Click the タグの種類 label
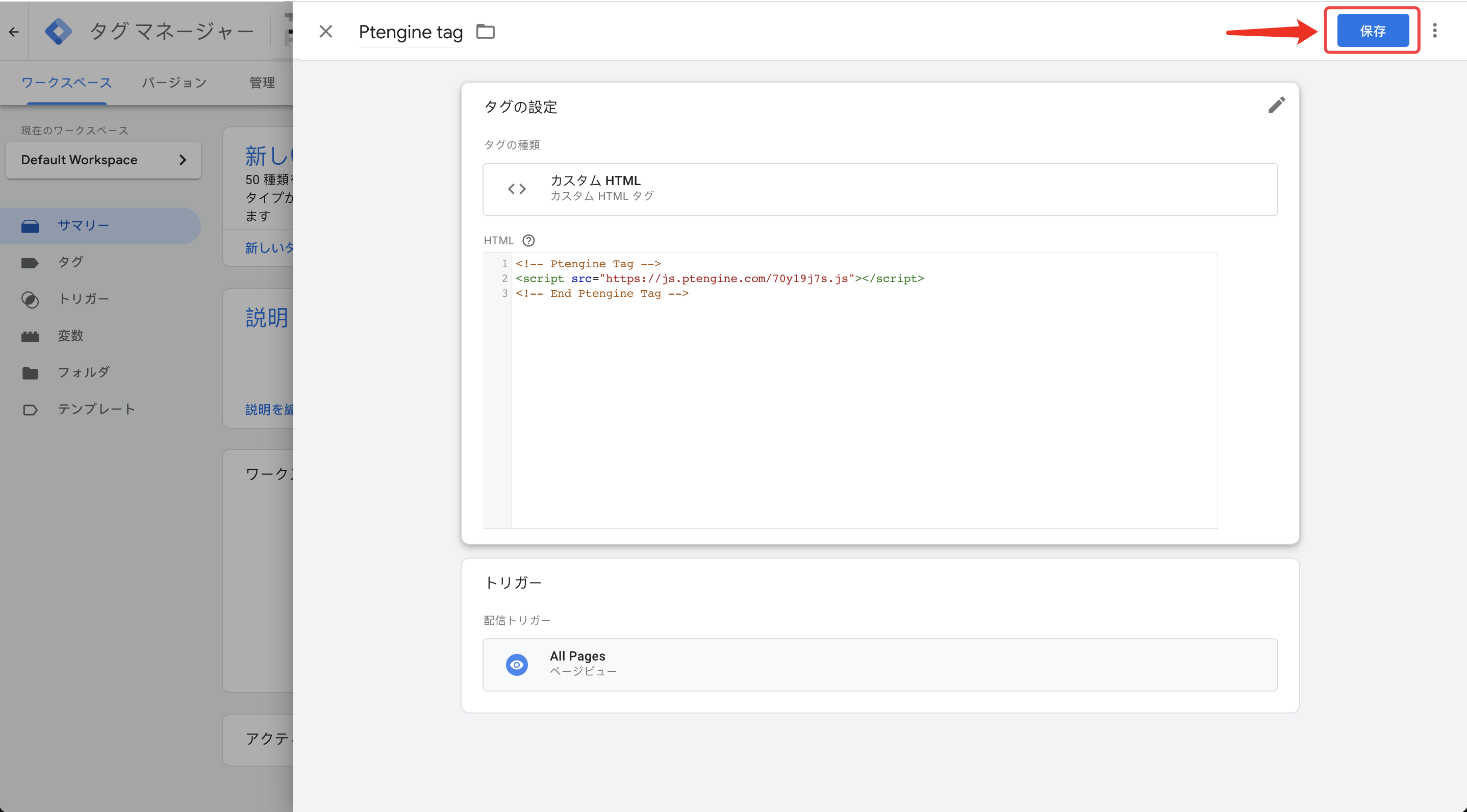1467x812 pixels. [512, 145]
